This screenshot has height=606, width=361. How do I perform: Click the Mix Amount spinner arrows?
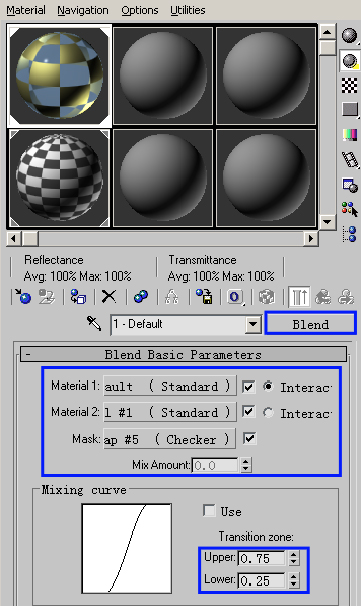click(x=246, y=465)
